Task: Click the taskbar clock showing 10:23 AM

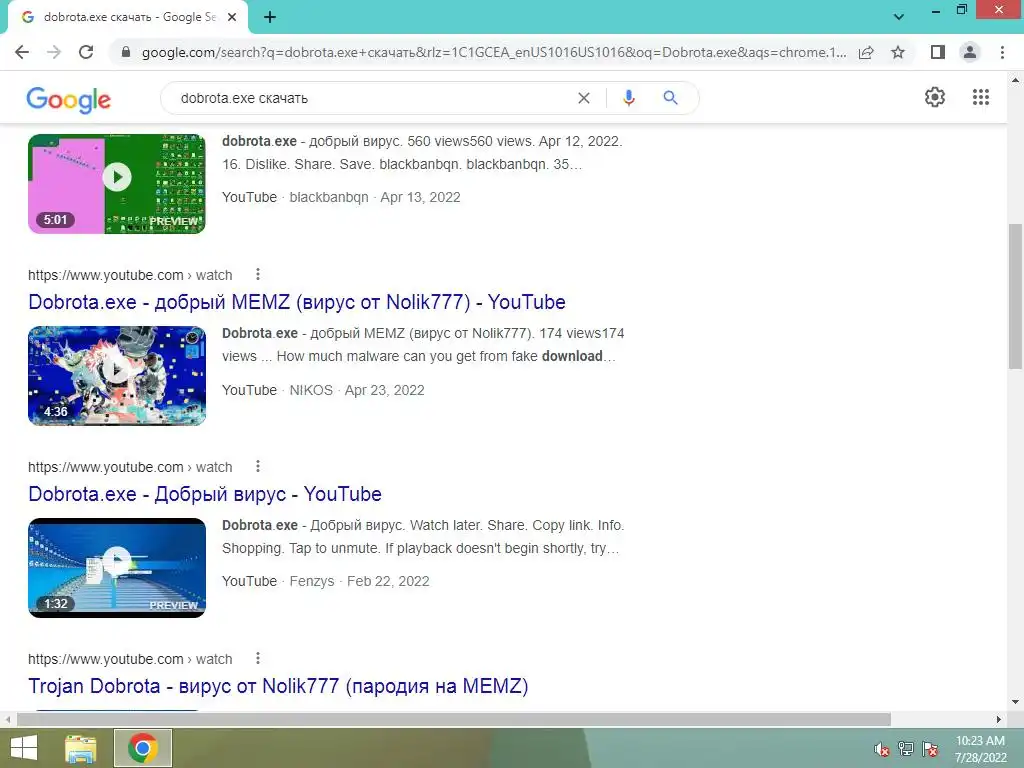Action: tap(980, 749)
